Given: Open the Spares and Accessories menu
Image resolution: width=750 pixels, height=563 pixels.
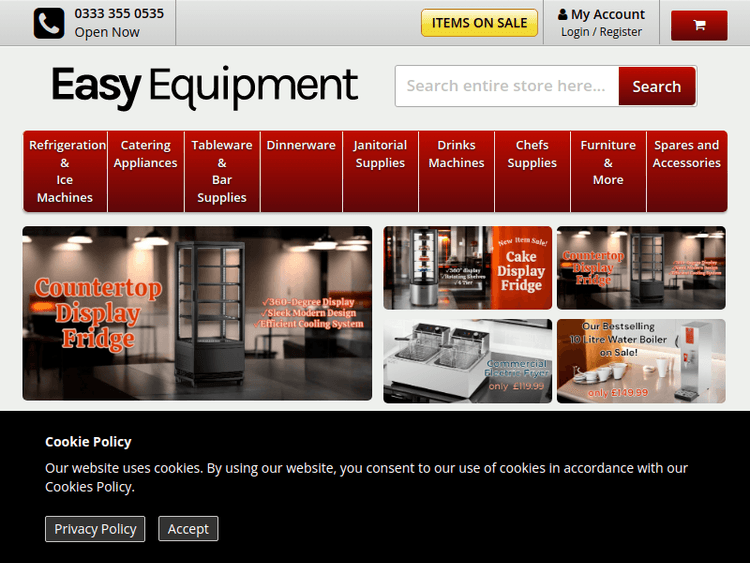Looking at the screenshot, I should (686, 171).
